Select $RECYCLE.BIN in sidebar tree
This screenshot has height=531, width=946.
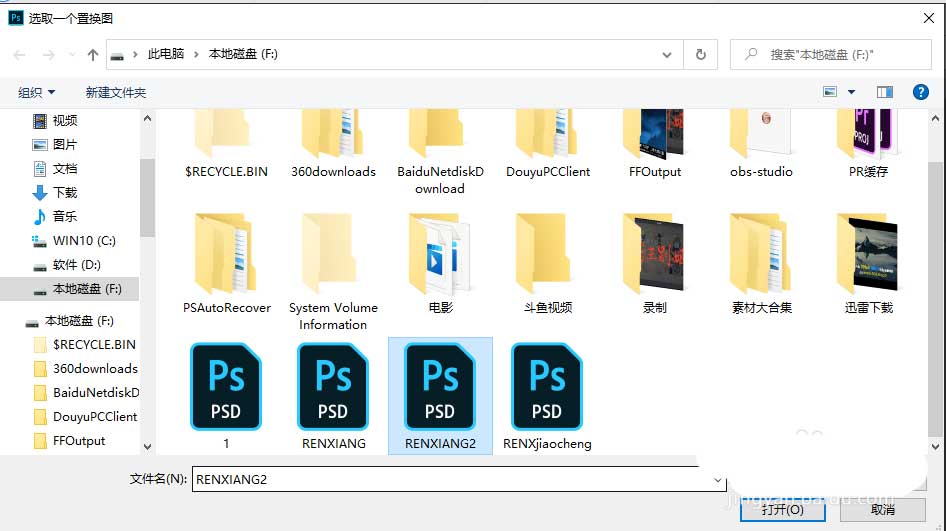(94, 345)
